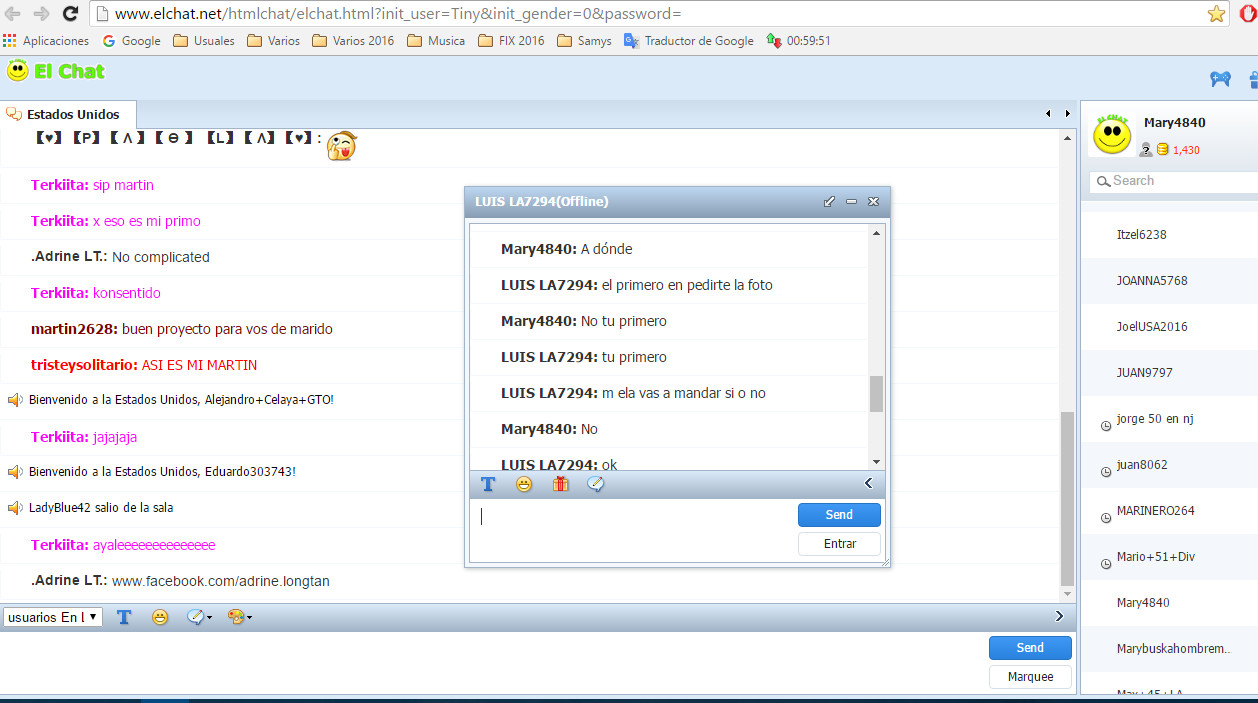Click the speech bubble pencil icon in private chat
This screenshot has height=703, width=1258.
pos(595,484)
